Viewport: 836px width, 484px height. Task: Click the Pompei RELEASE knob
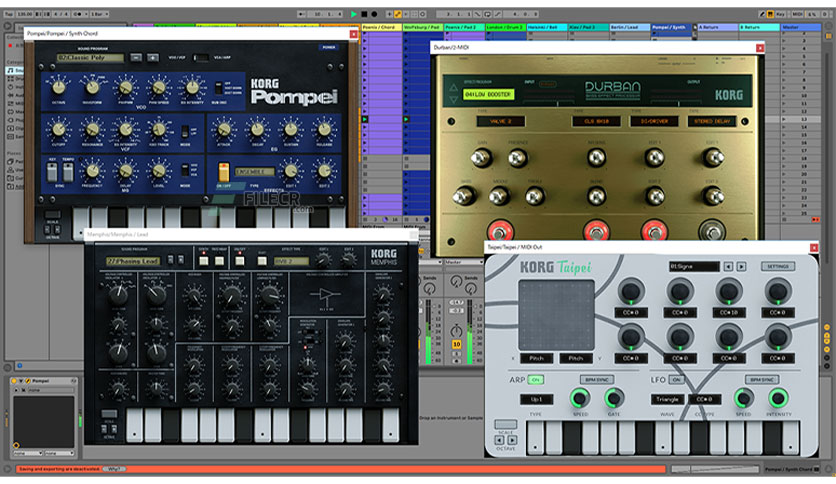(x=324, y=129)
